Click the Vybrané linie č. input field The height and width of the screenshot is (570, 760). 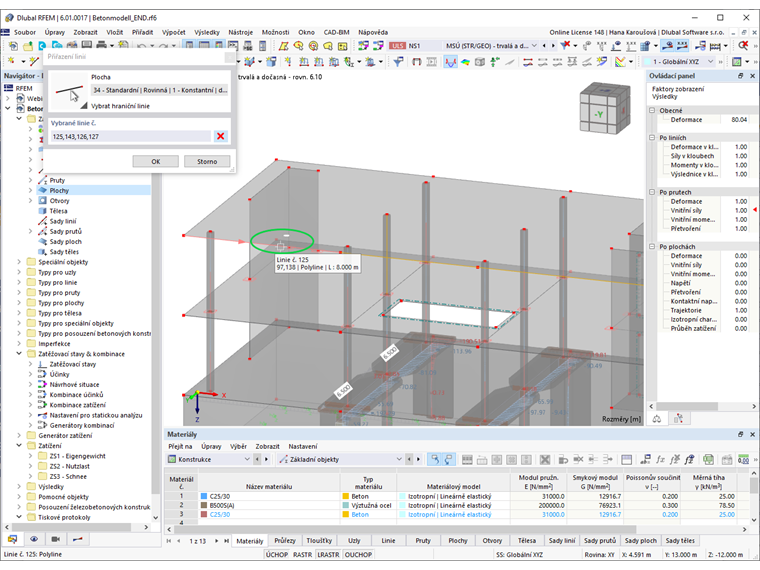[x=131, y=137]
